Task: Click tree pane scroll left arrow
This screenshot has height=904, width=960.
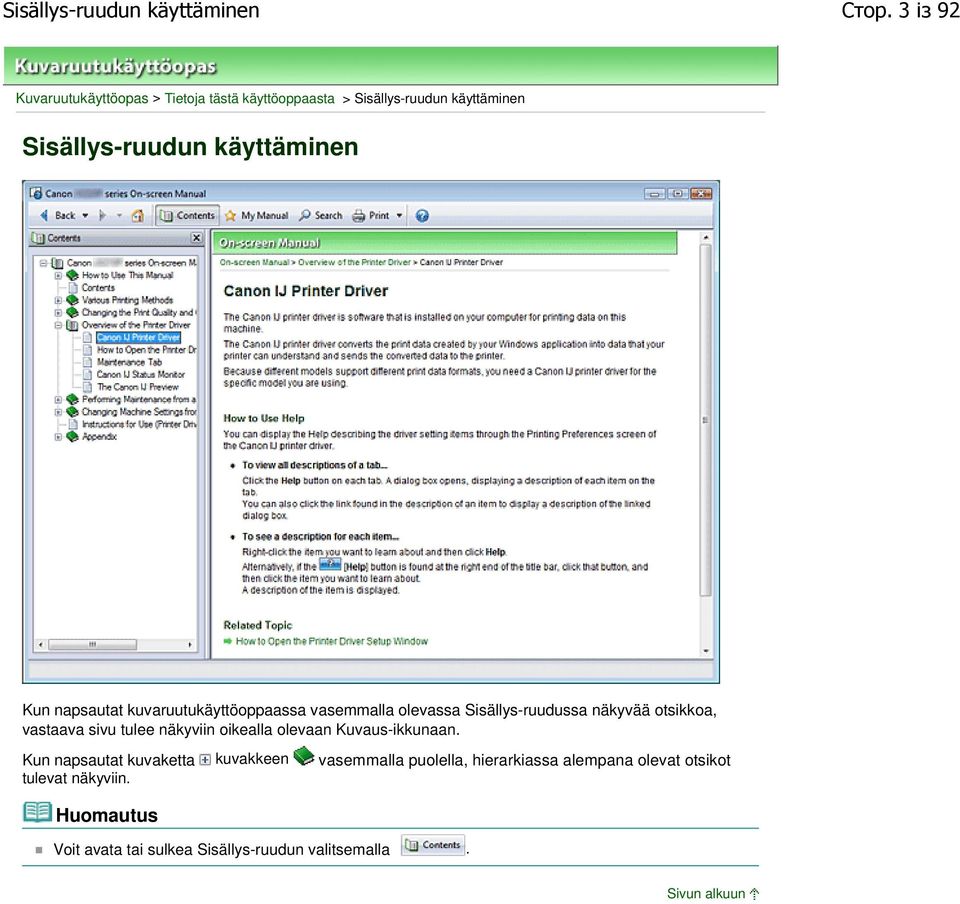Action: (x=40, y=644)
